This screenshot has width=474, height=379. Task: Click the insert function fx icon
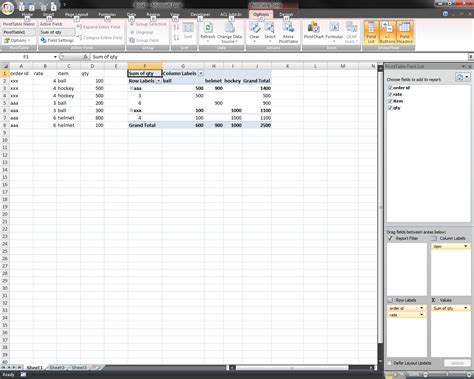coord(86,57)
